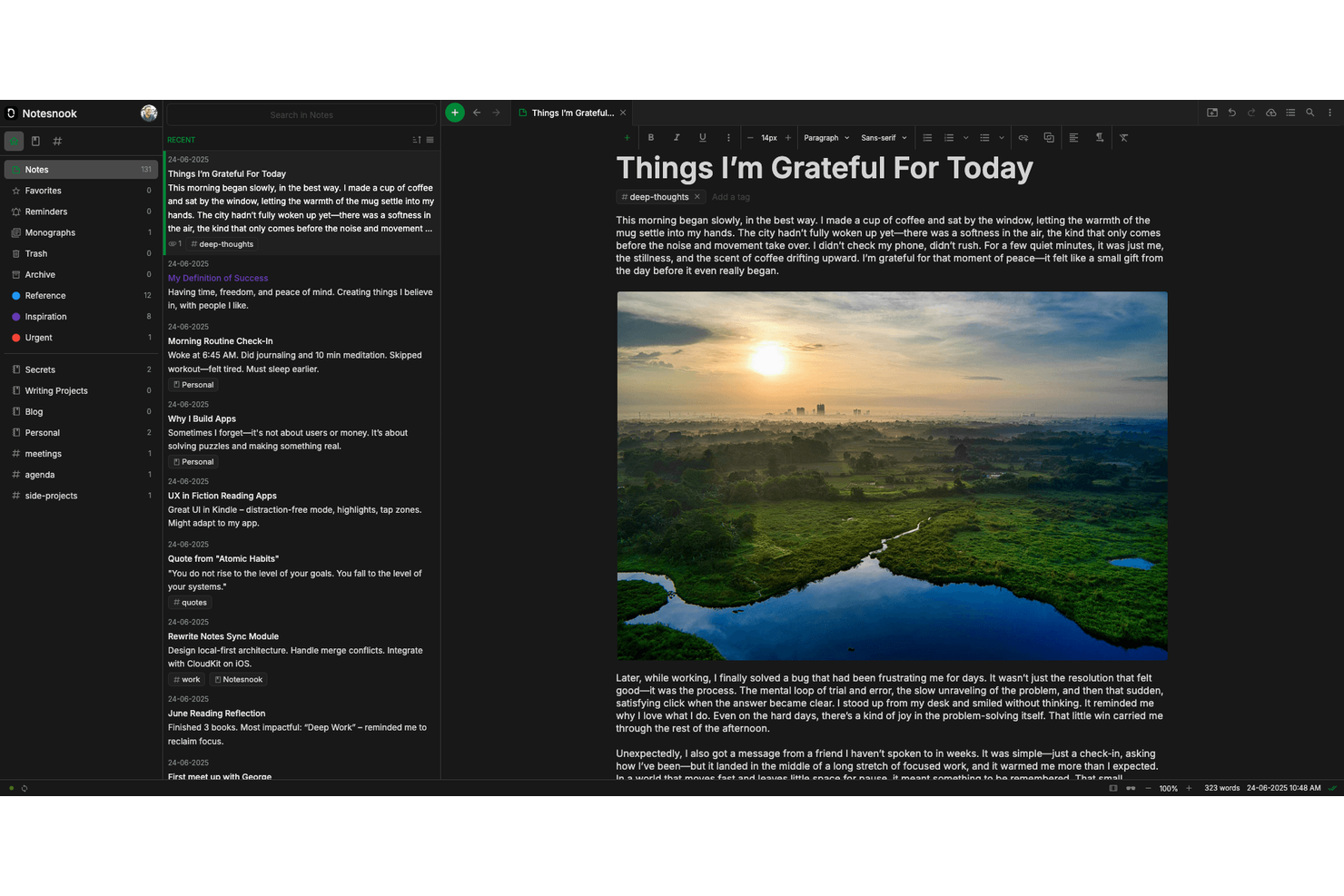Clear formatting using the toolbar icon
The image size is (1344, 896).
pyautogui.click(x=1124, y=138)
